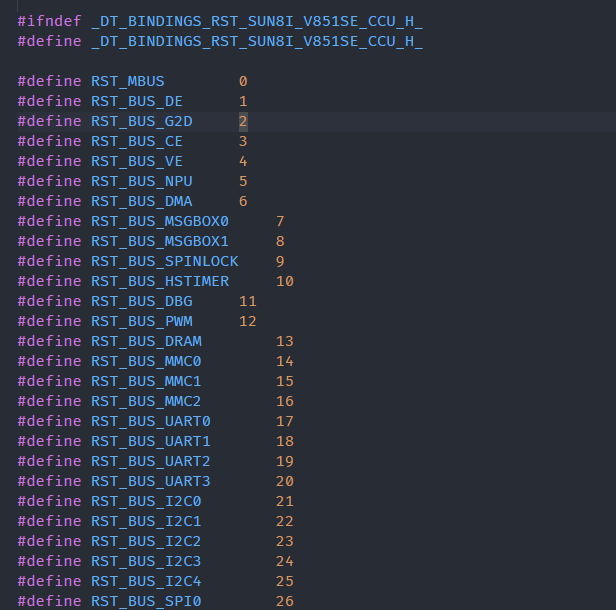616x610 pixels.
Task: Click the RST_MBUS macro name
Action: pyautogui.click(x=128, y=81)
